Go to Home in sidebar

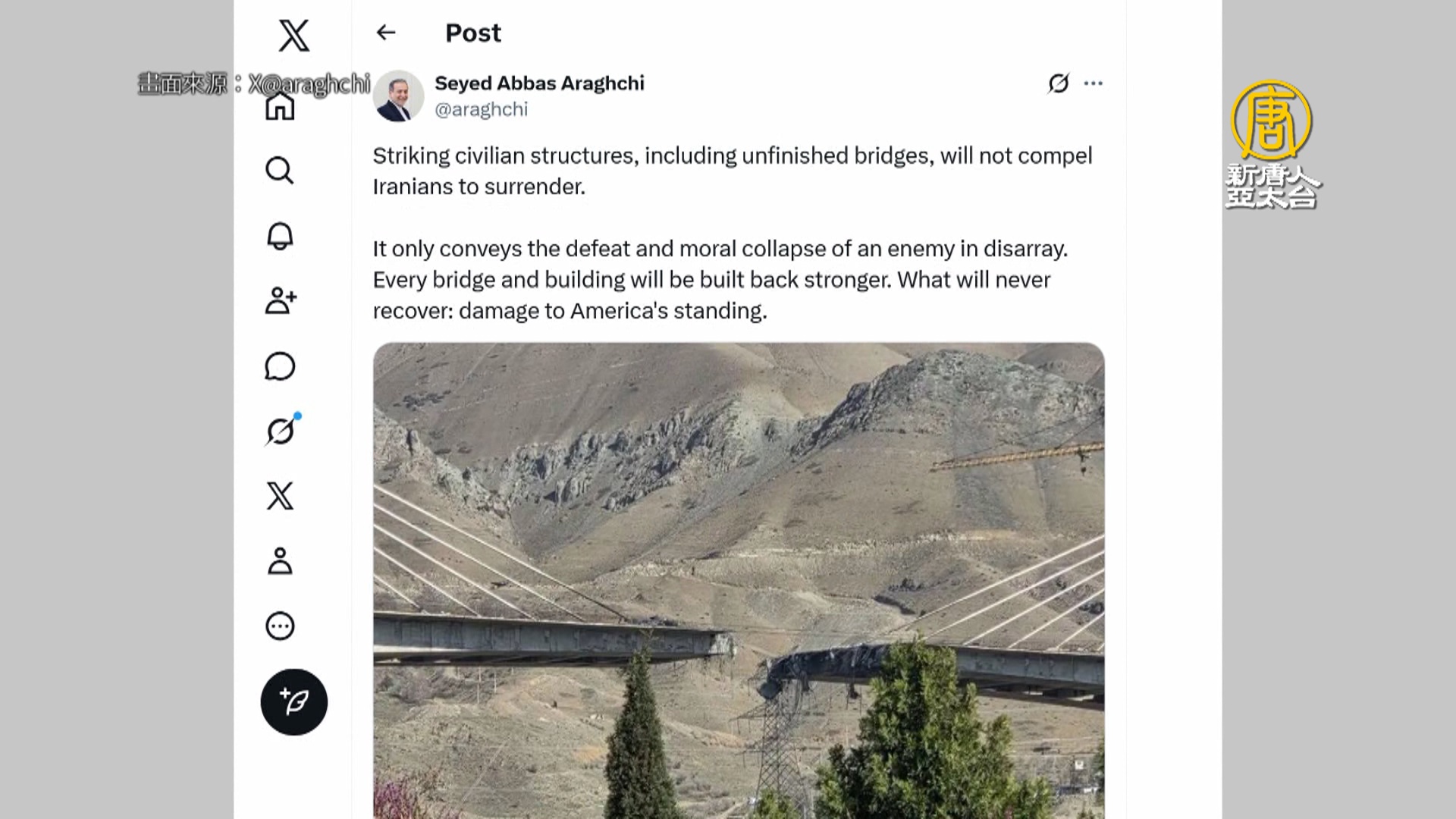pos(280,106)
